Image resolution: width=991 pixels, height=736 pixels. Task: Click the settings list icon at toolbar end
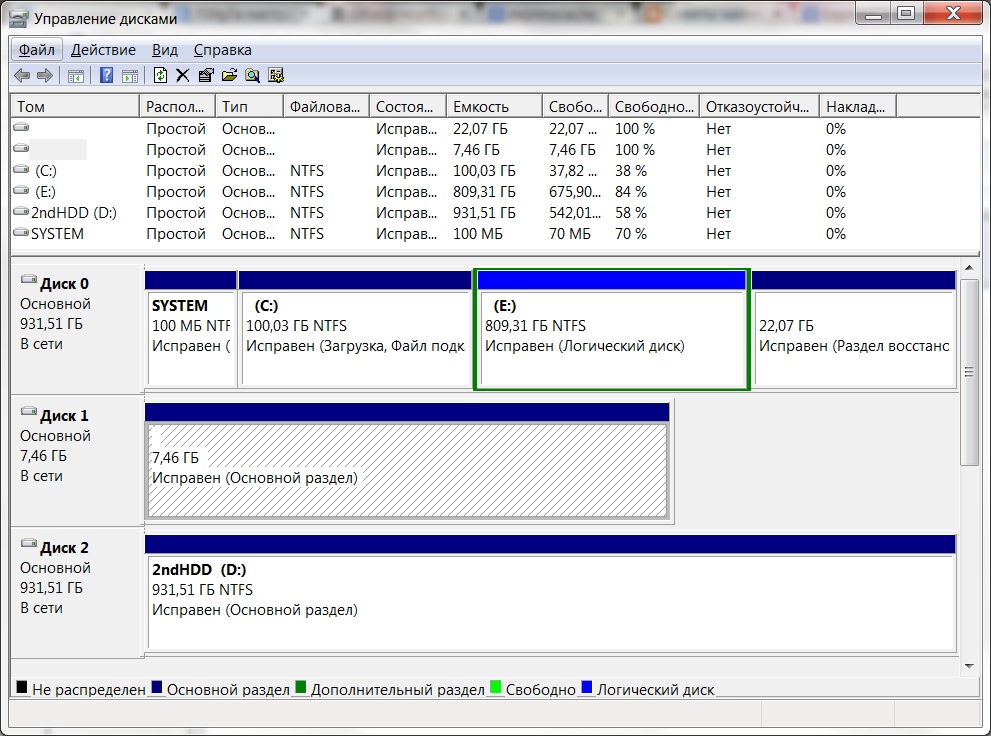coord(276,75)
